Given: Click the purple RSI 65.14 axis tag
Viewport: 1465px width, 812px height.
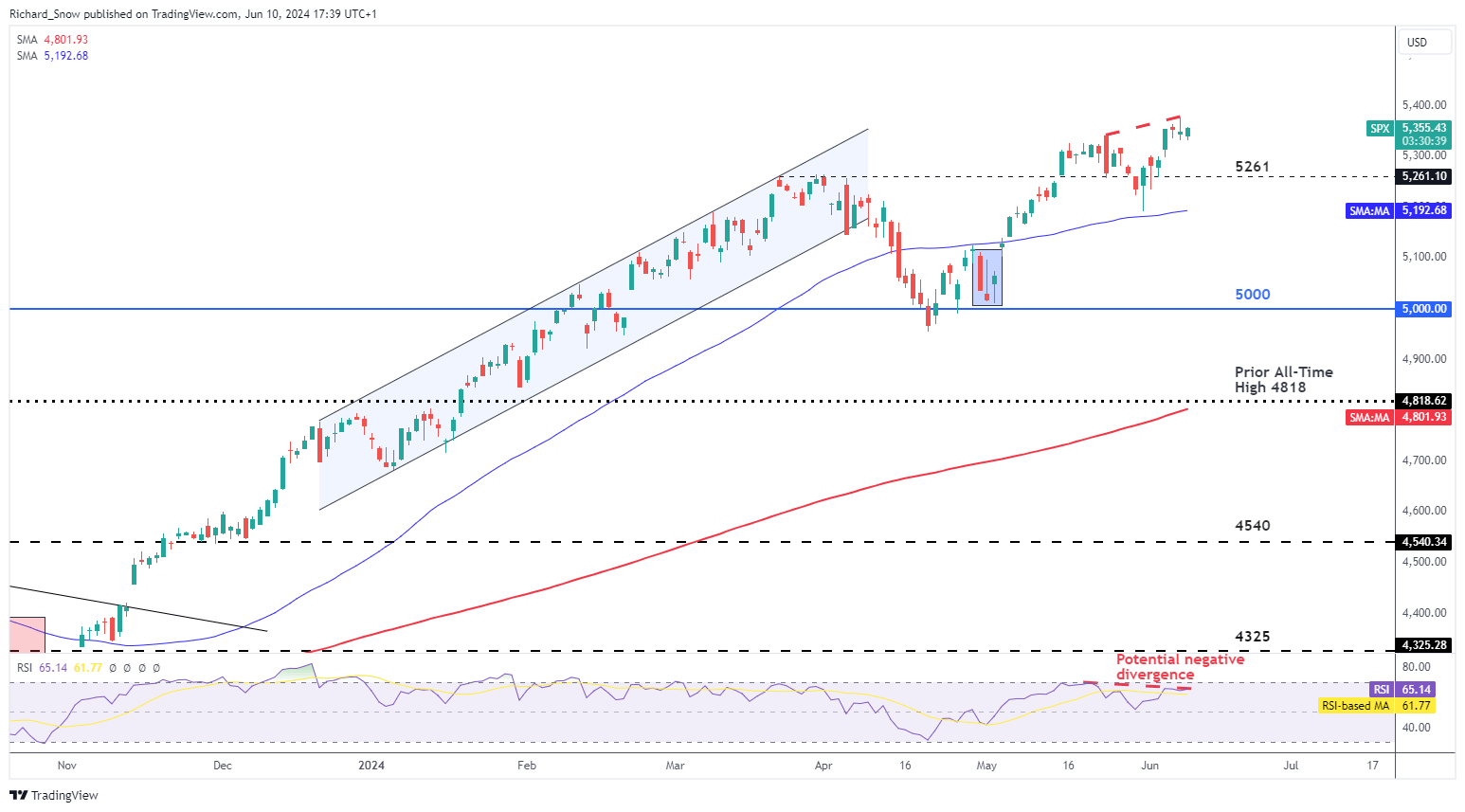Looking at the screenshot, I should (1402, 690).
